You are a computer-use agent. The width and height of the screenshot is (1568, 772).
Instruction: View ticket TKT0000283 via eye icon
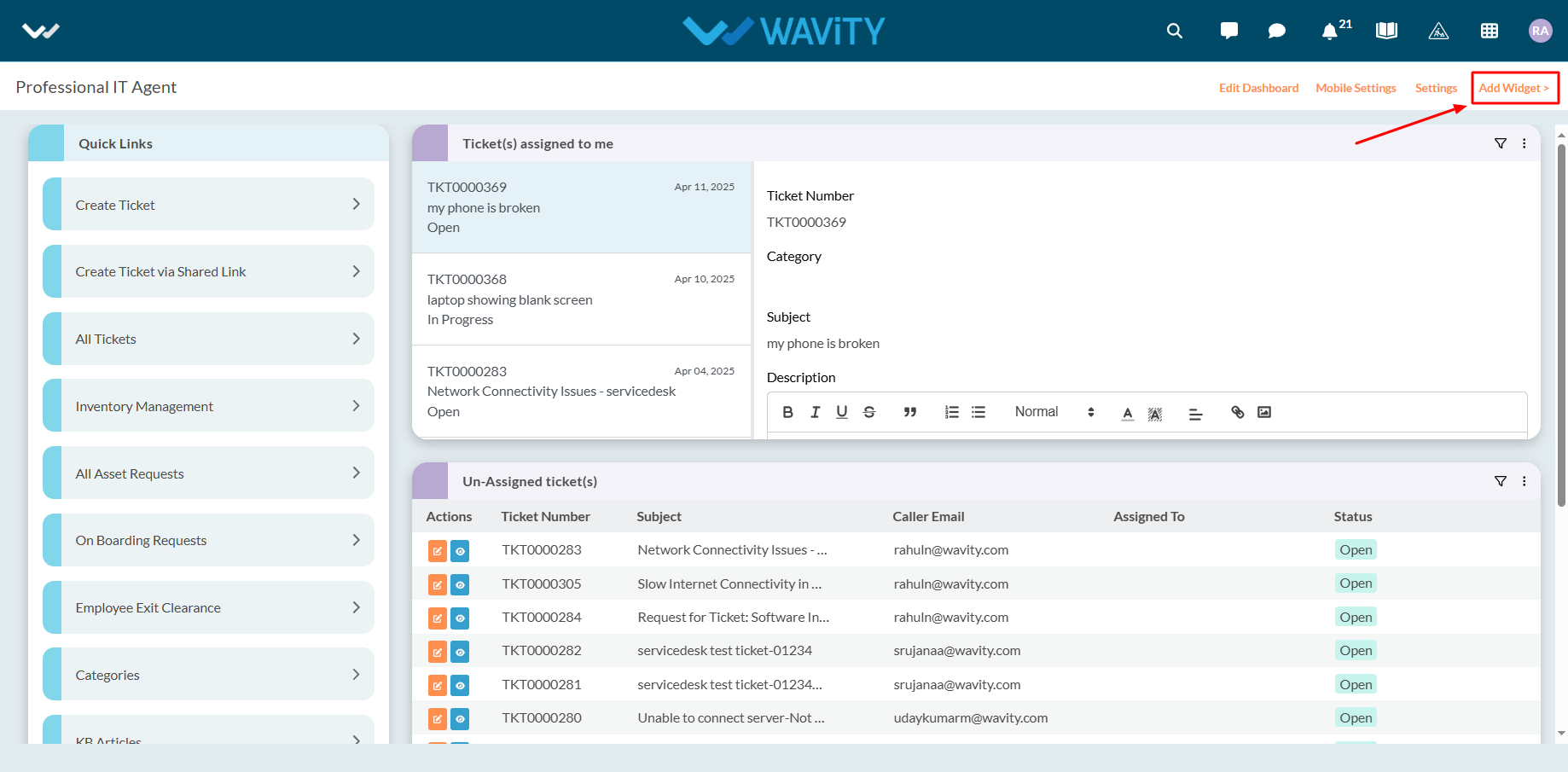coord(460,551)
